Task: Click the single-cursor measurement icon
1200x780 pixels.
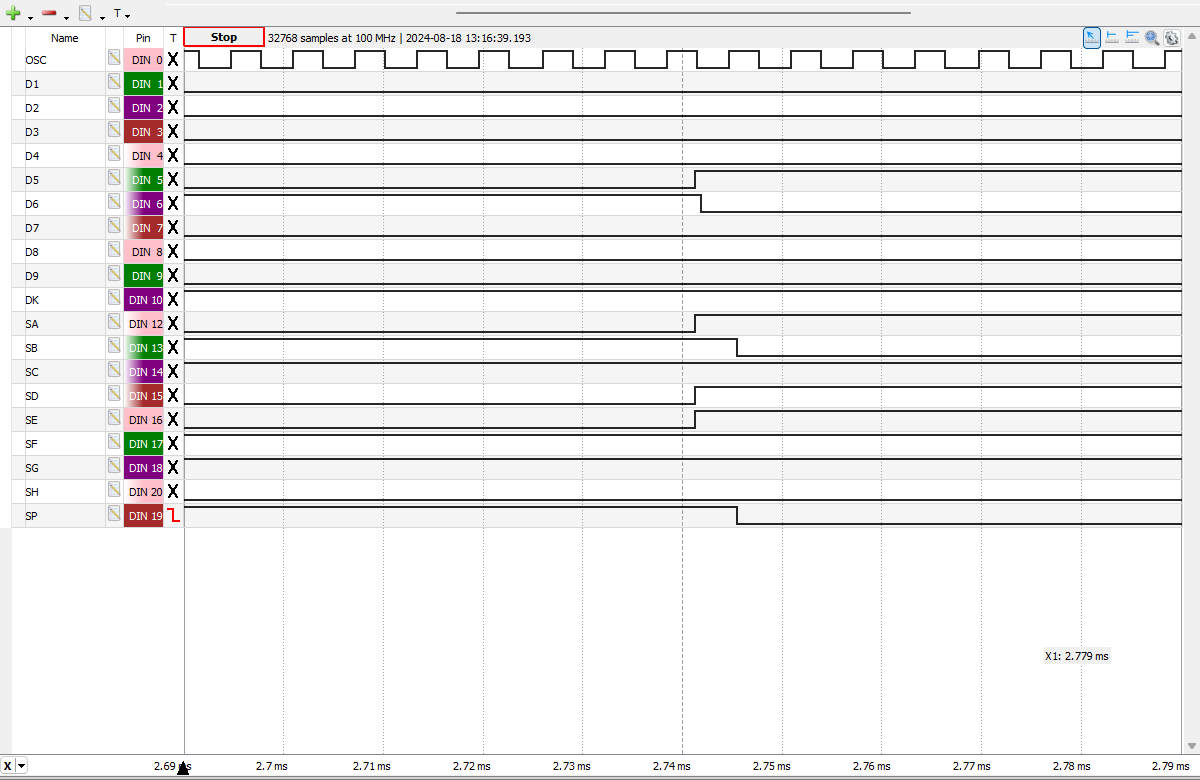Action: pyautogui.click(x=1112, y=37)
